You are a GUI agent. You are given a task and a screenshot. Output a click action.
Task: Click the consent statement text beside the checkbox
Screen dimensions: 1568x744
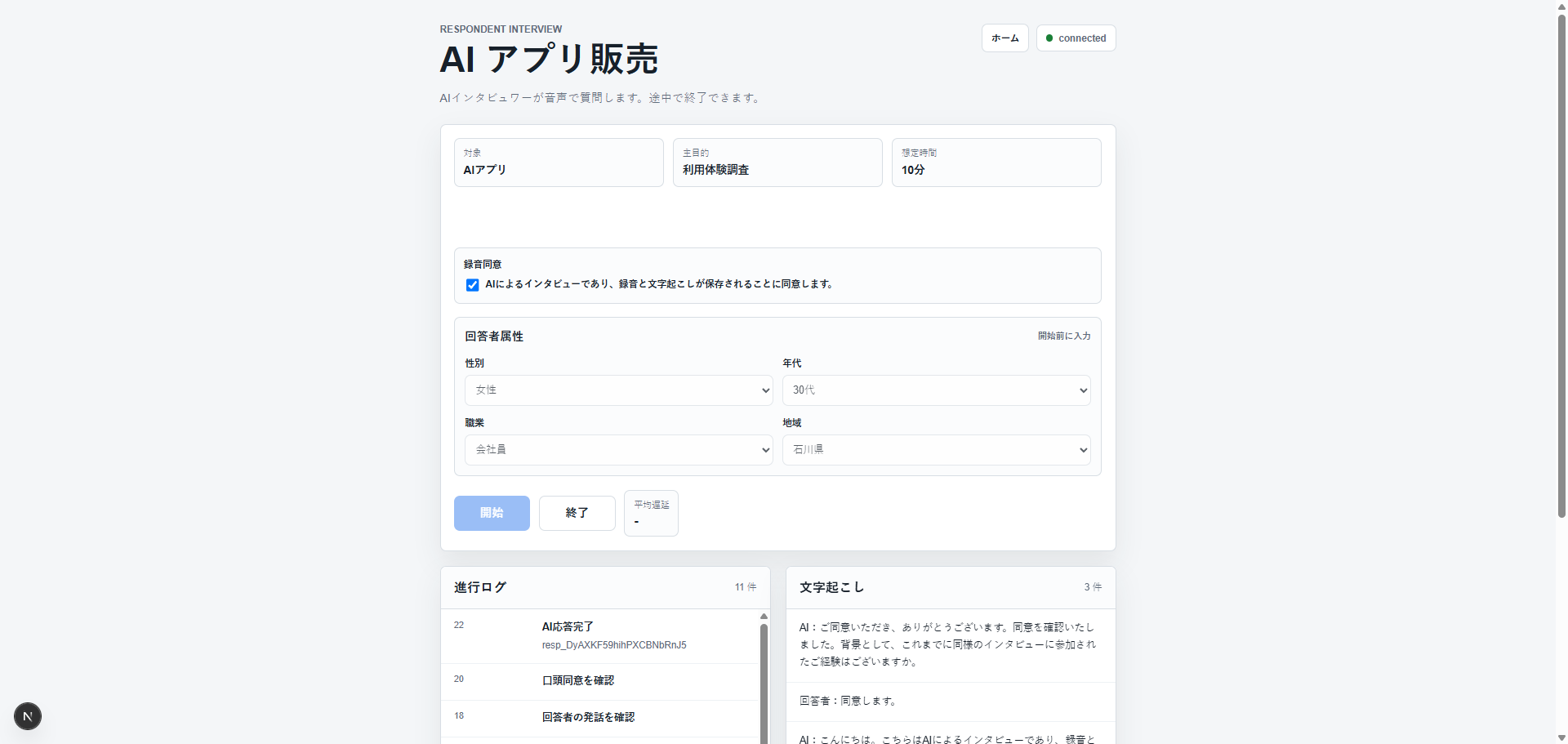[x=660, y=284]
